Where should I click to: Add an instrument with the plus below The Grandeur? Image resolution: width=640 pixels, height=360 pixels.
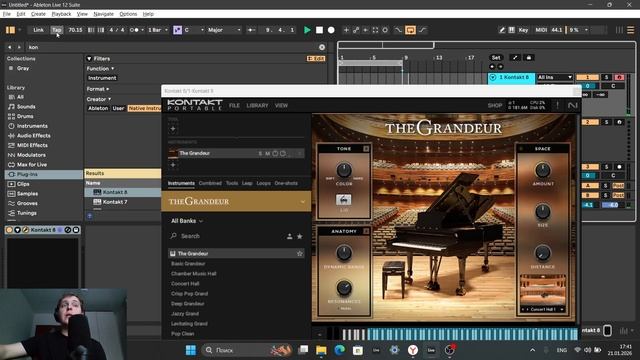(173, 165)
